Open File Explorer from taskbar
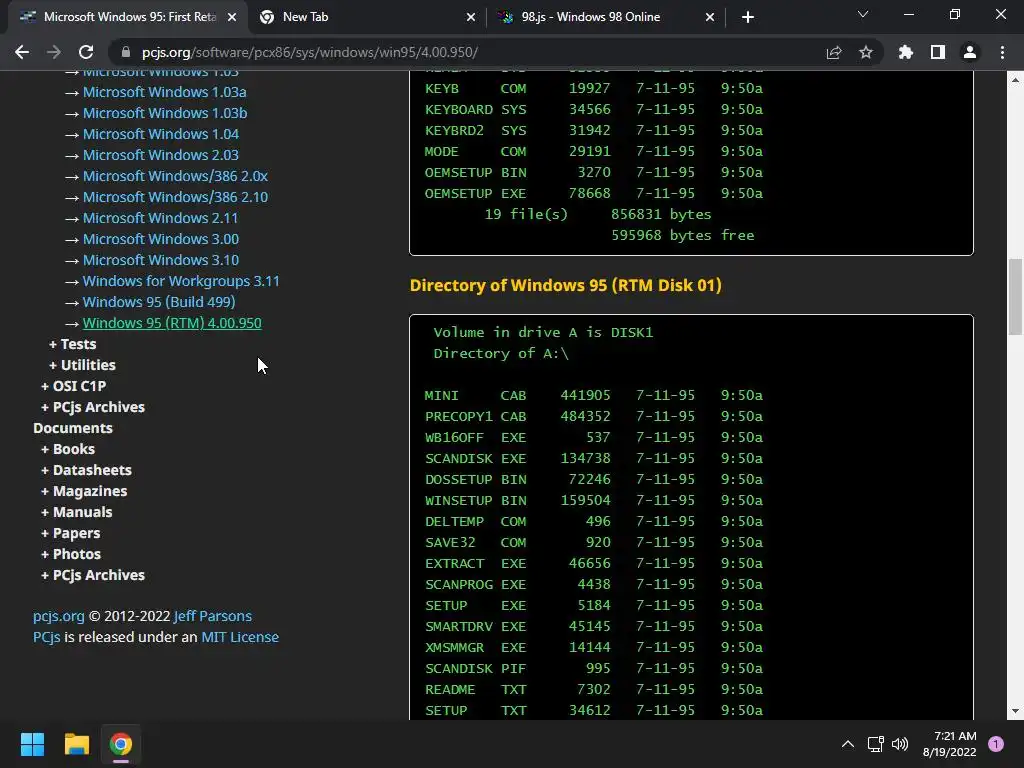1024x768 pixels. (76, 744)
